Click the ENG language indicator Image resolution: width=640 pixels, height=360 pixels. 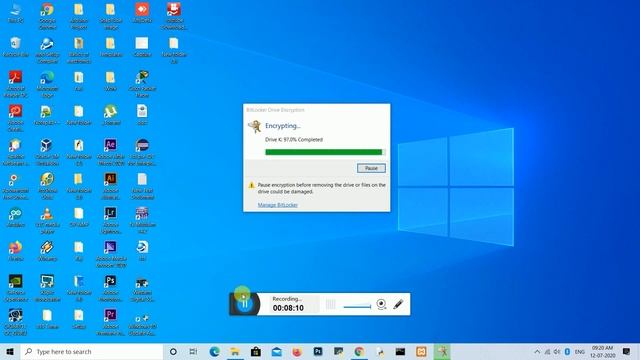pyautogui.click(x=580, y=351)
